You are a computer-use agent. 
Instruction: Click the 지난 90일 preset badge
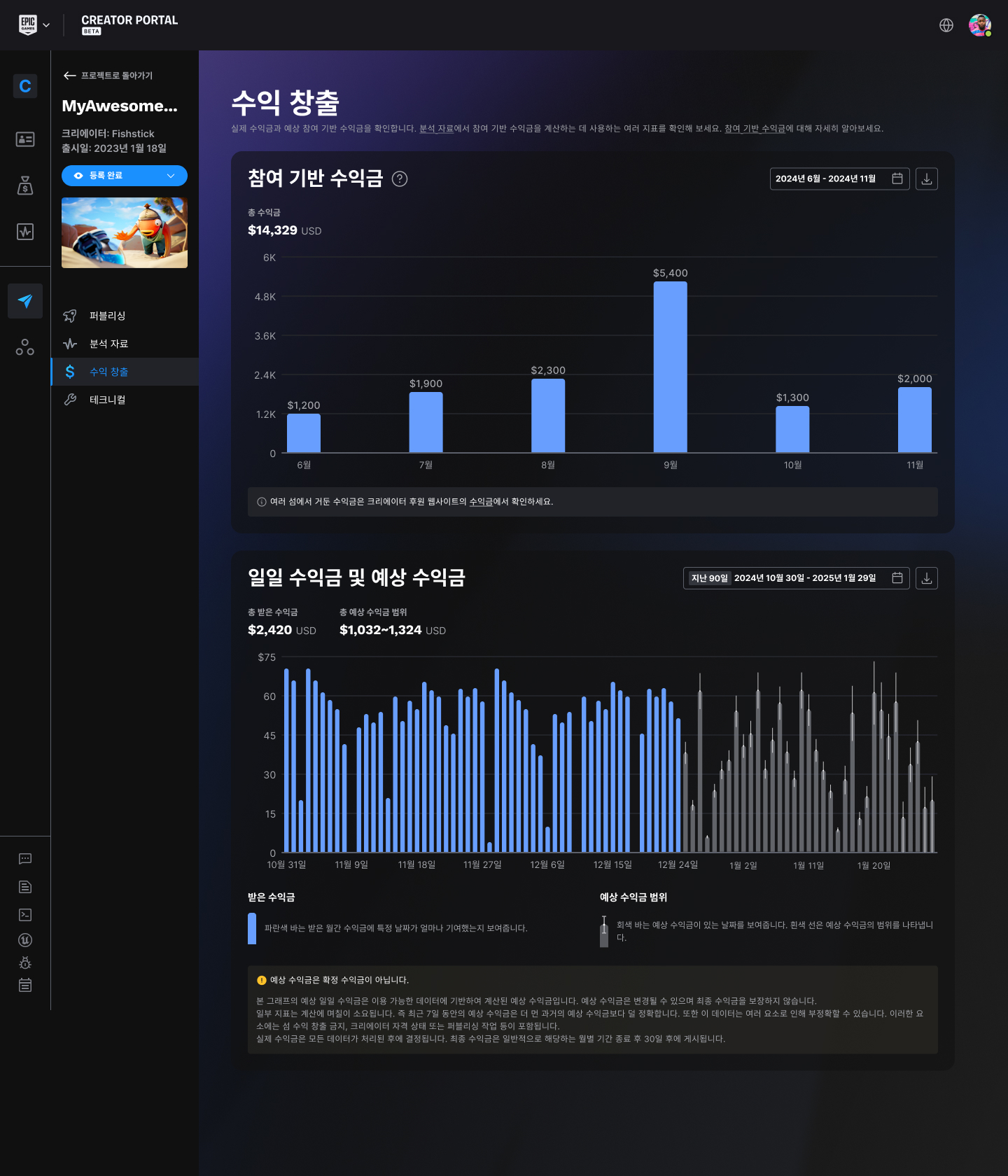[x=709, y=578]
